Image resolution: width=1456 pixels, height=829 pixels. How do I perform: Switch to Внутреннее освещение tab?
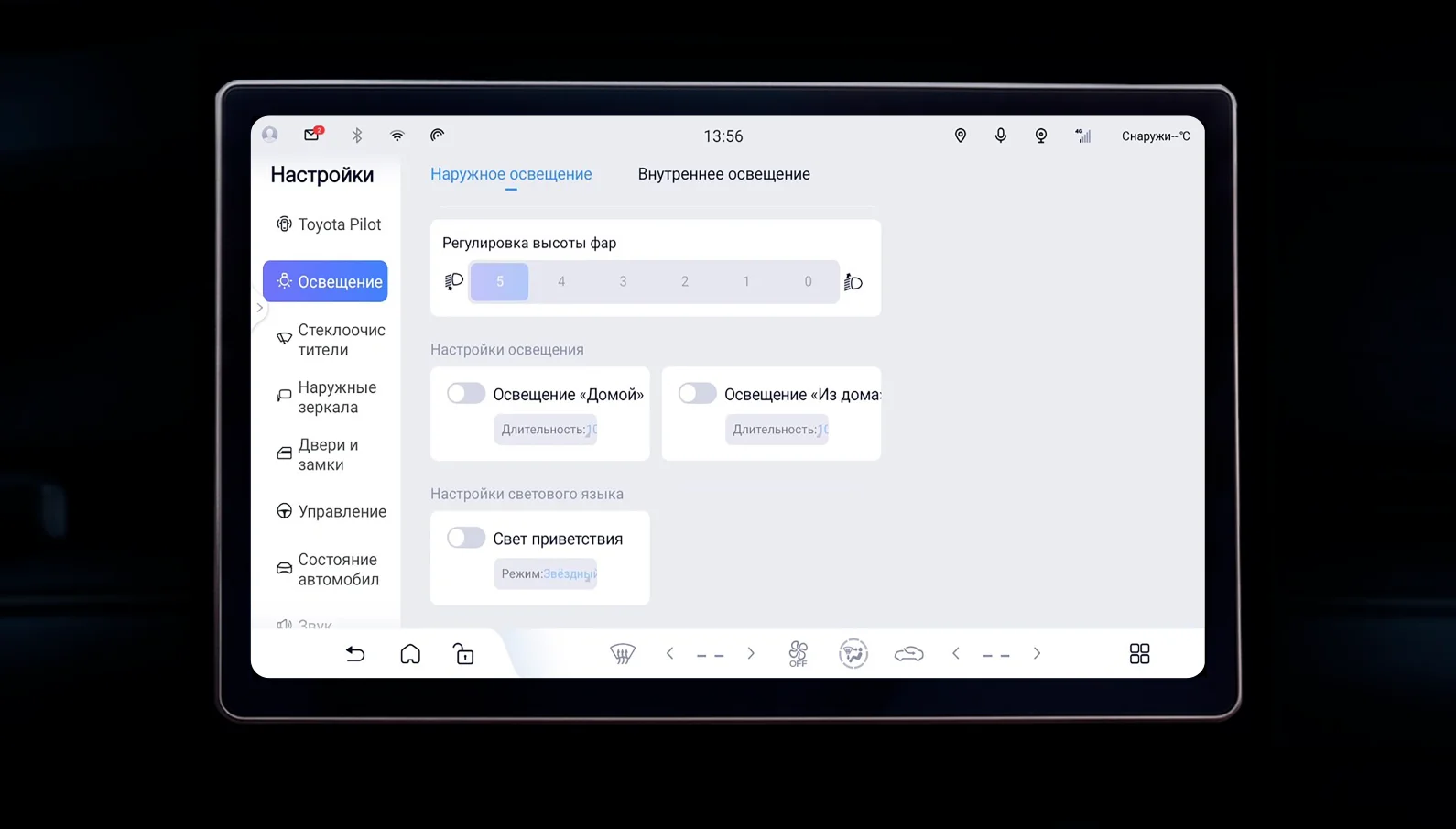[x=724, y=174]
